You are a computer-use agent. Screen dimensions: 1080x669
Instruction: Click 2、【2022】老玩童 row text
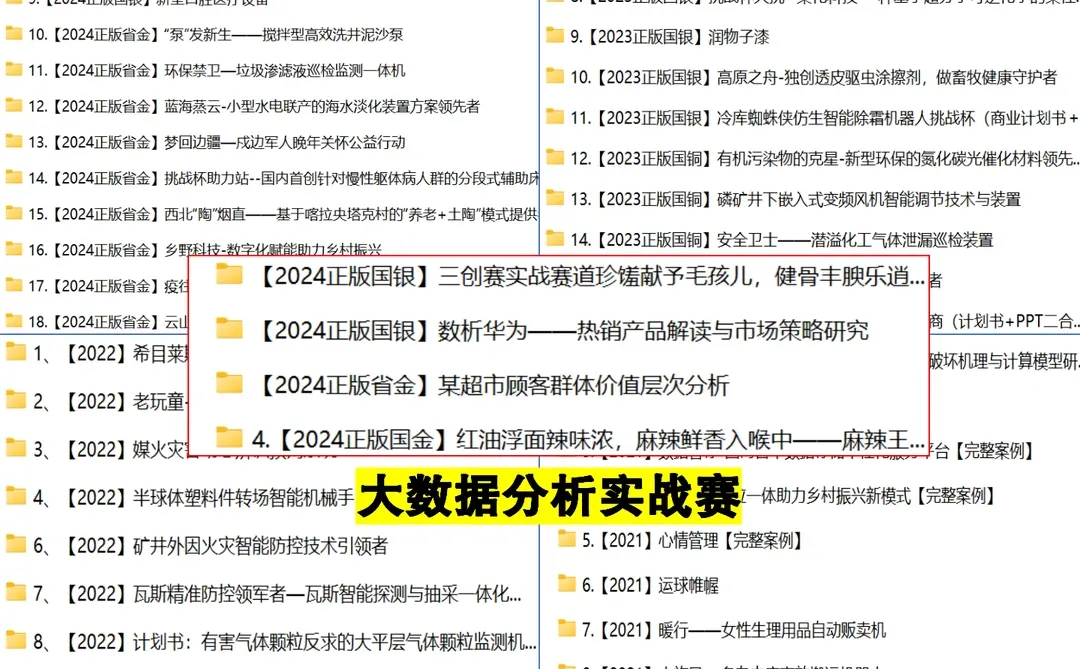click(110, 401)
